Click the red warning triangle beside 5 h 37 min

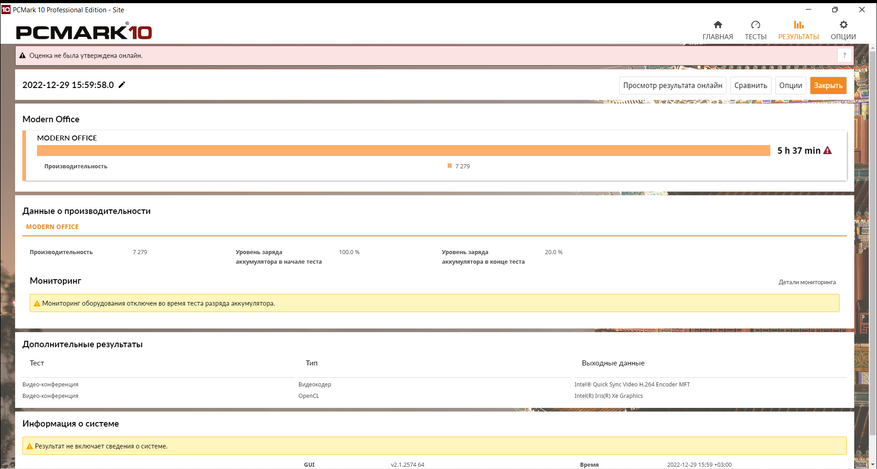[828, 150]
